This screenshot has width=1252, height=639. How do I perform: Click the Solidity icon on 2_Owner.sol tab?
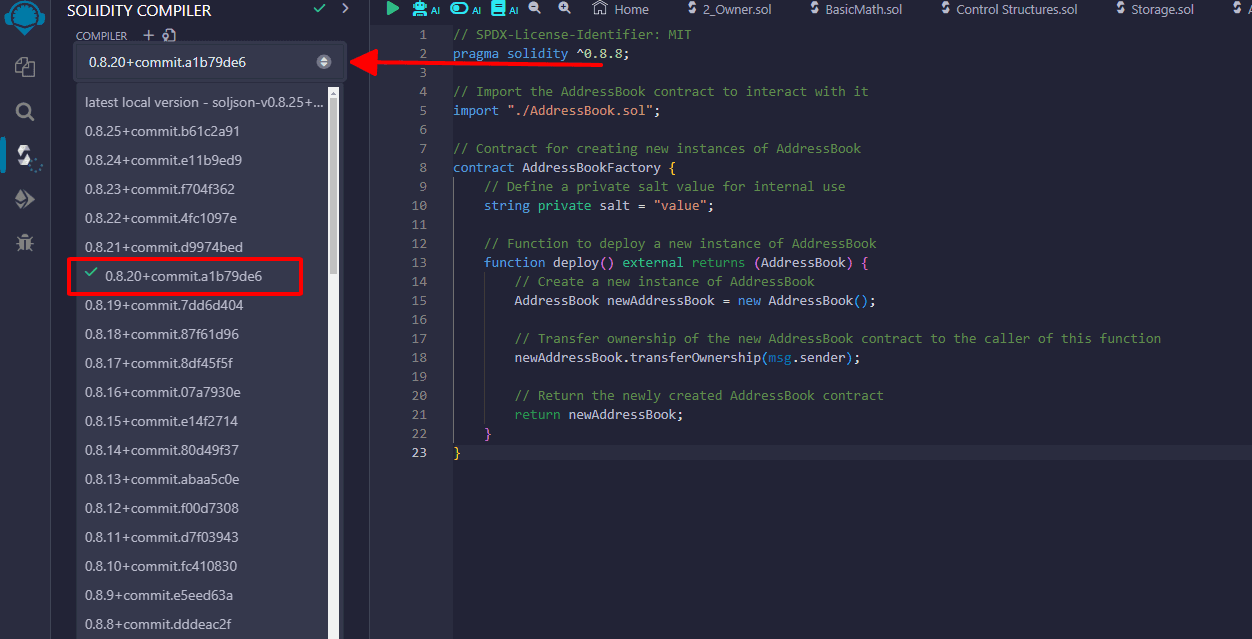[x=691, y=9]
